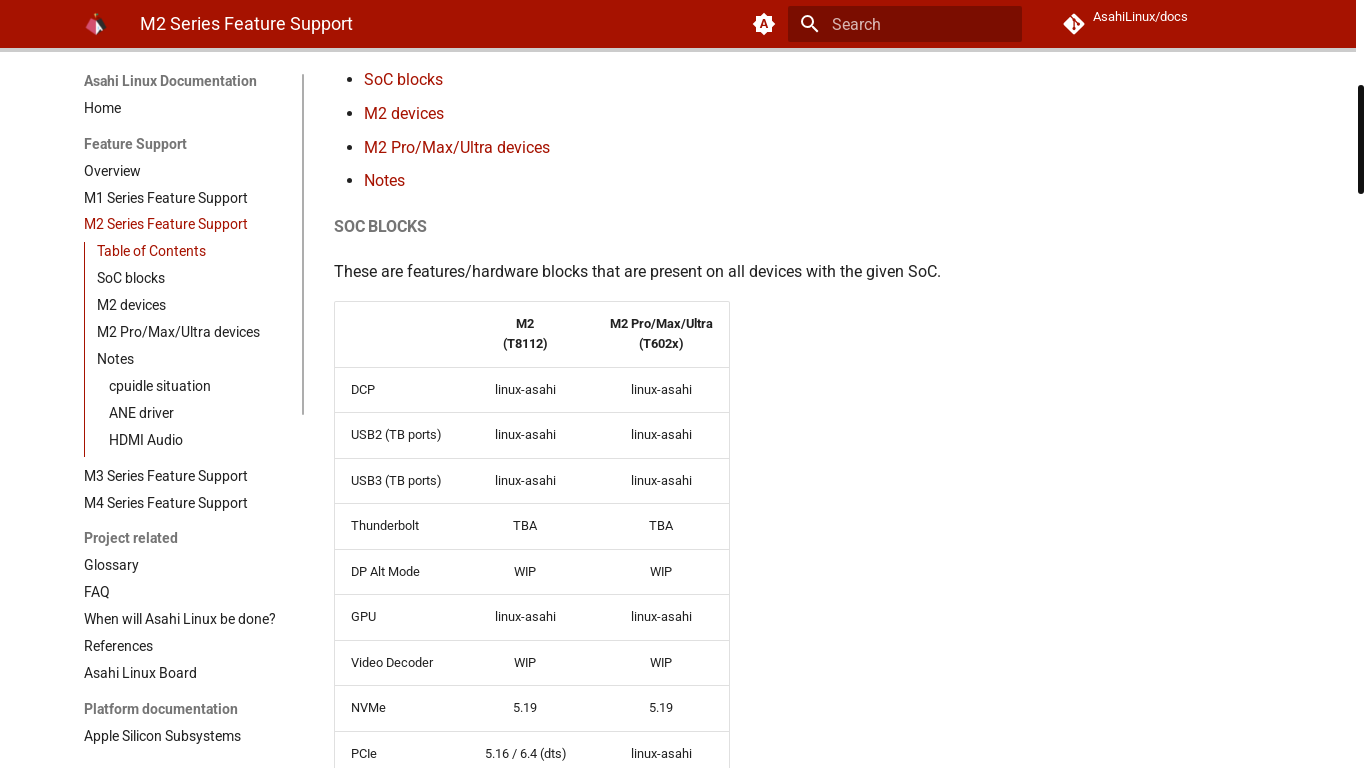Click the search magnifier icon
This screenshot has width=1366, height=768.
click(x=810, y=24)
